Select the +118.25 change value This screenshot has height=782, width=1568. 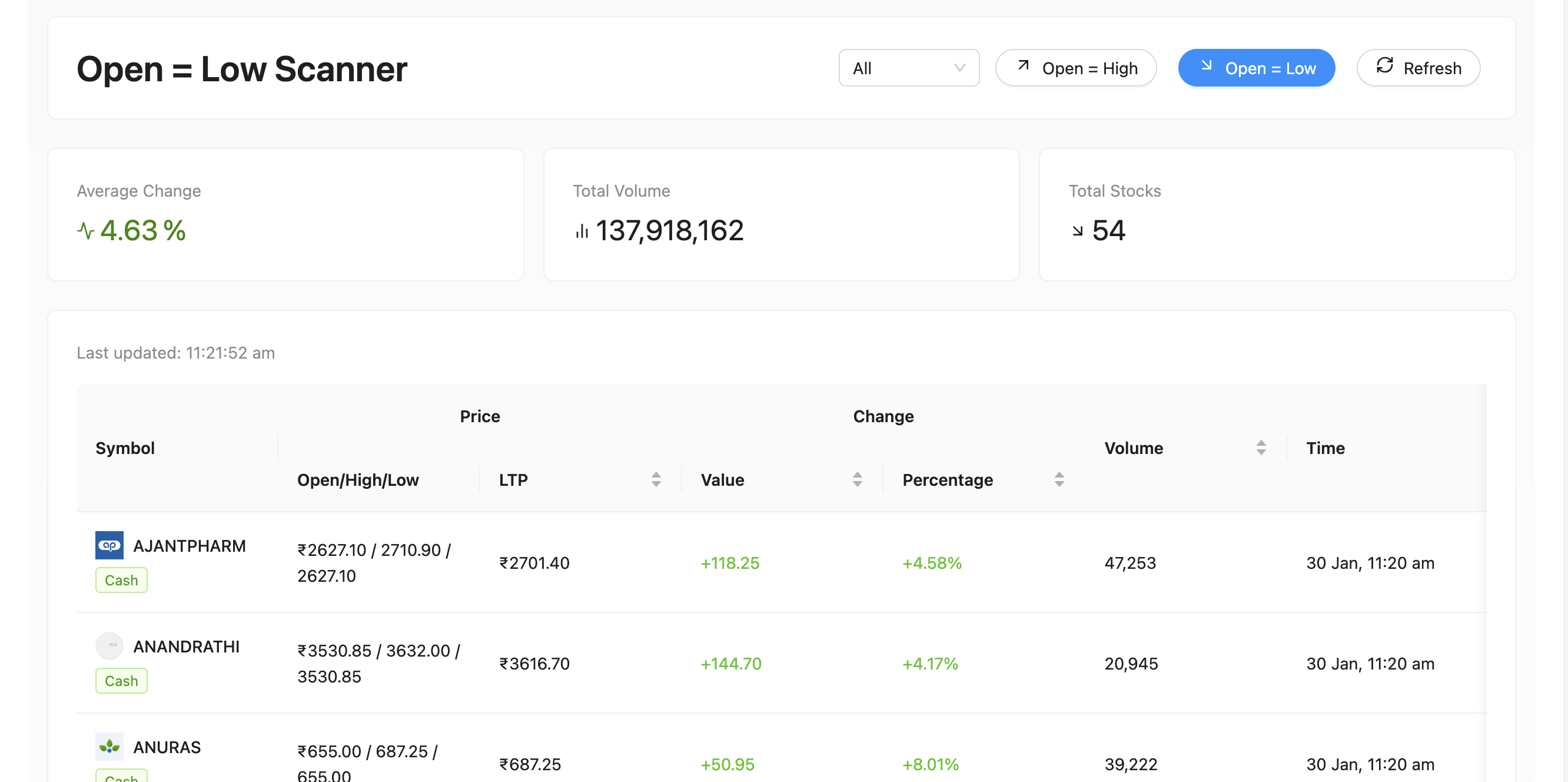pos(729,562)
